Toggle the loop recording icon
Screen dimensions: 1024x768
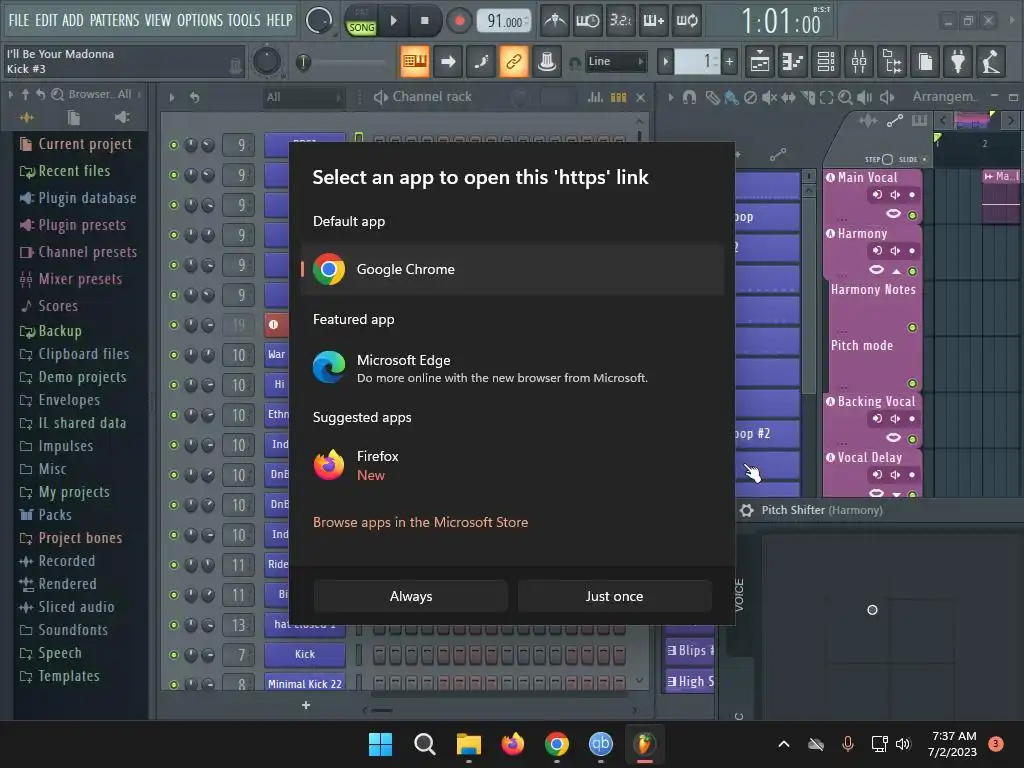(x=686, y=21)
